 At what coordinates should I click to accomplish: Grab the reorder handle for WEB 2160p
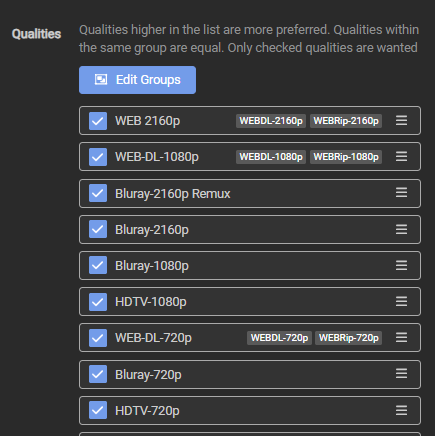pos(401,120)
